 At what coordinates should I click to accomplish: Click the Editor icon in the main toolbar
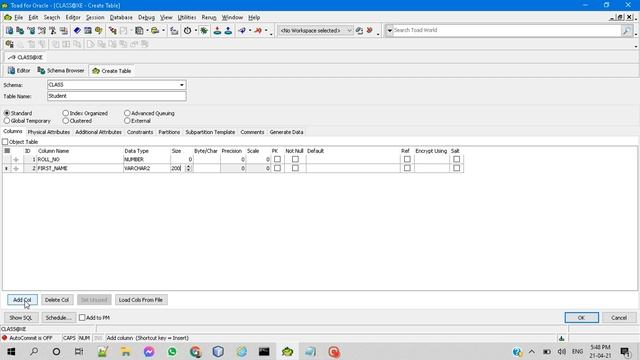tap(9, 31)
